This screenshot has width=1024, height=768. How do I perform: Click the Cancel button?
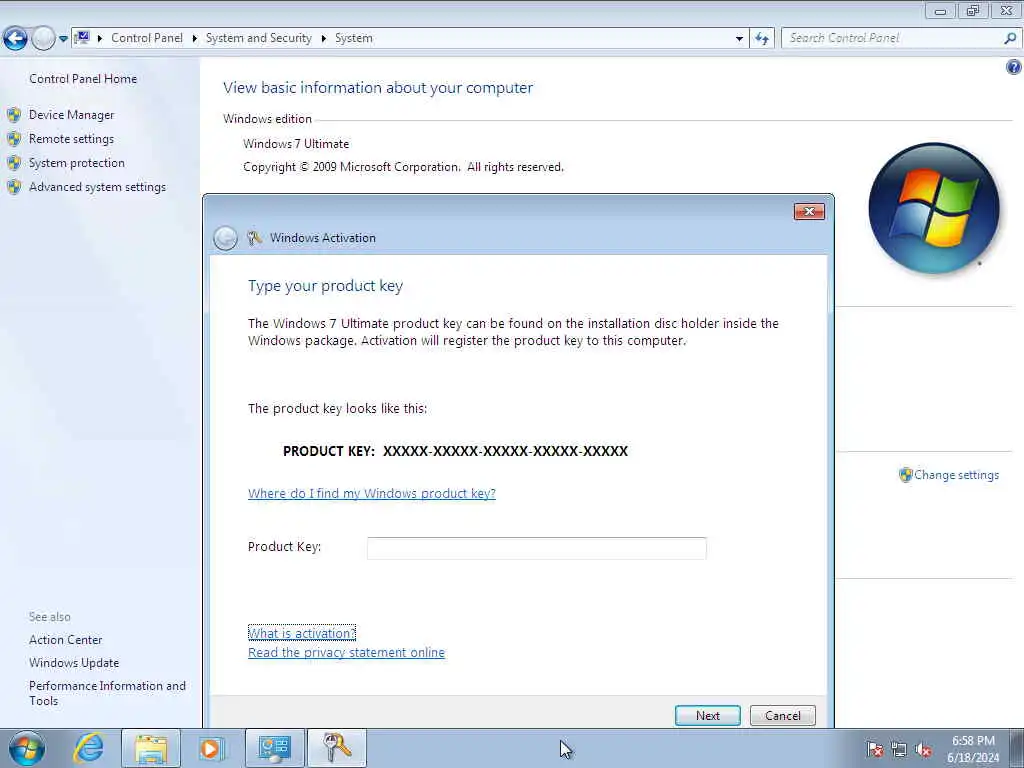[782, 716]
